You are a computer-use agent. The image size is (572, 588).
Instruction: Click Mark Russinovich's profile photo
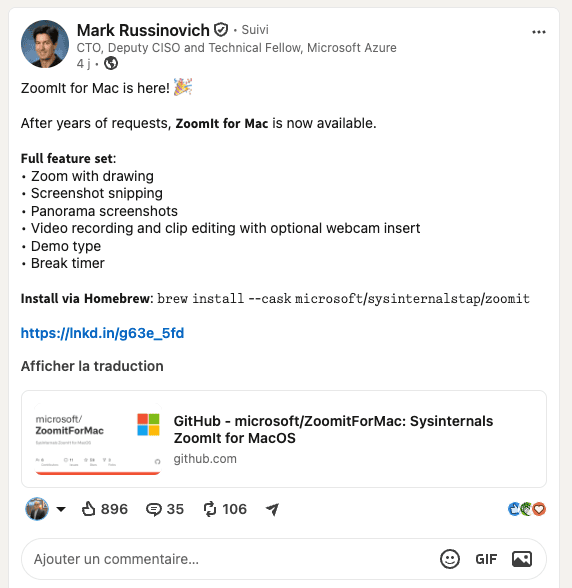click(x=45, y=44)
